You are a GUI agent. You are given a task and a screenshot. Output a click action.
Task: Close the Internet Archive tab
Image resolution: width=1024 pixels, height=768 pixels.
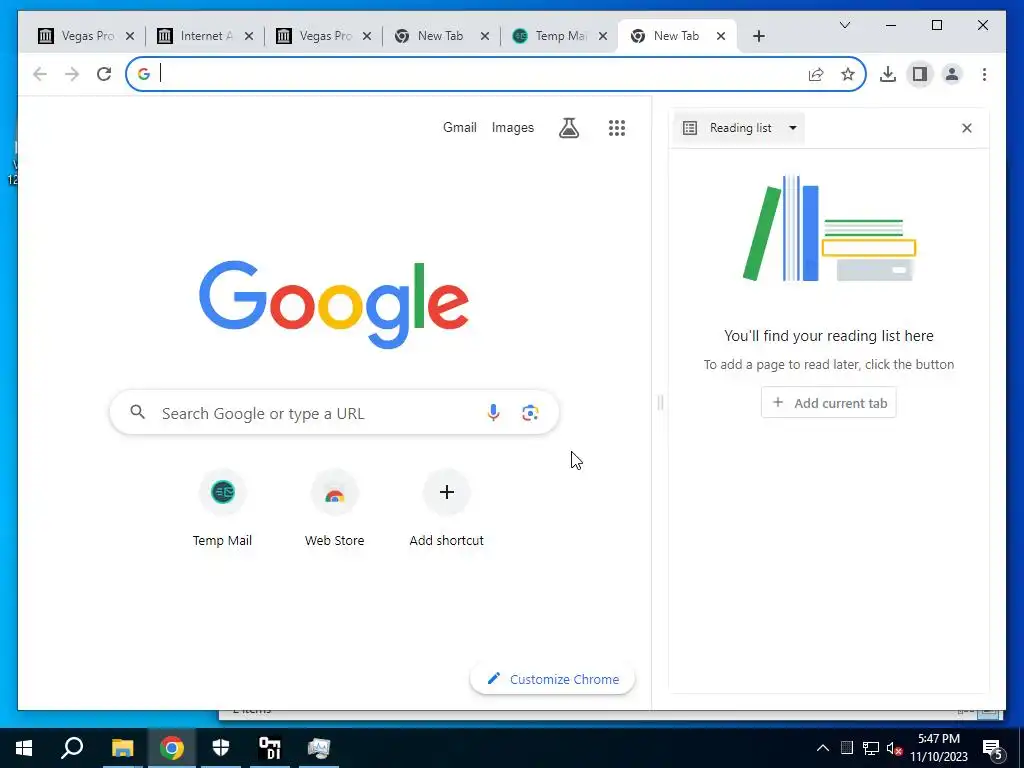tap(249, 36)
